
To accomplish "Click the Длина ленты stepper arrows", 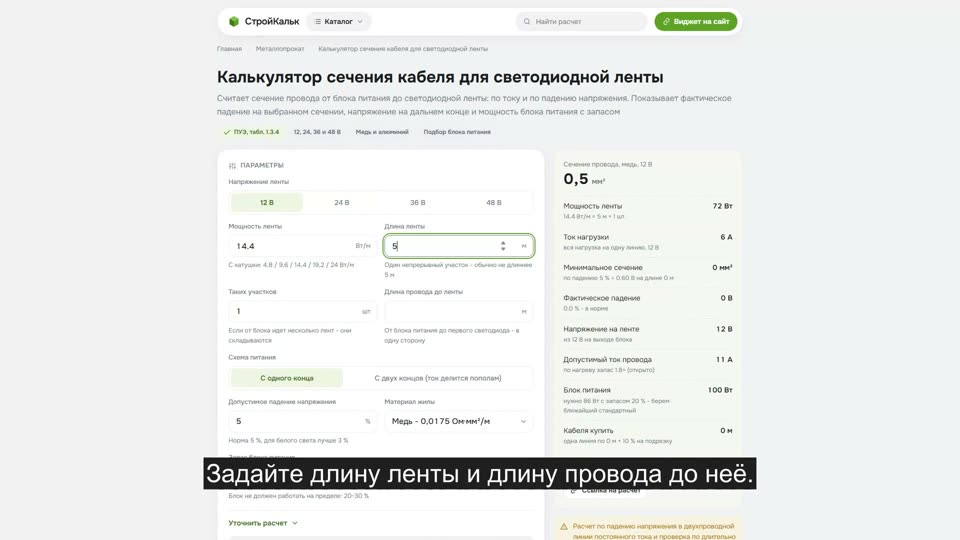I will (x=503, y=246).
